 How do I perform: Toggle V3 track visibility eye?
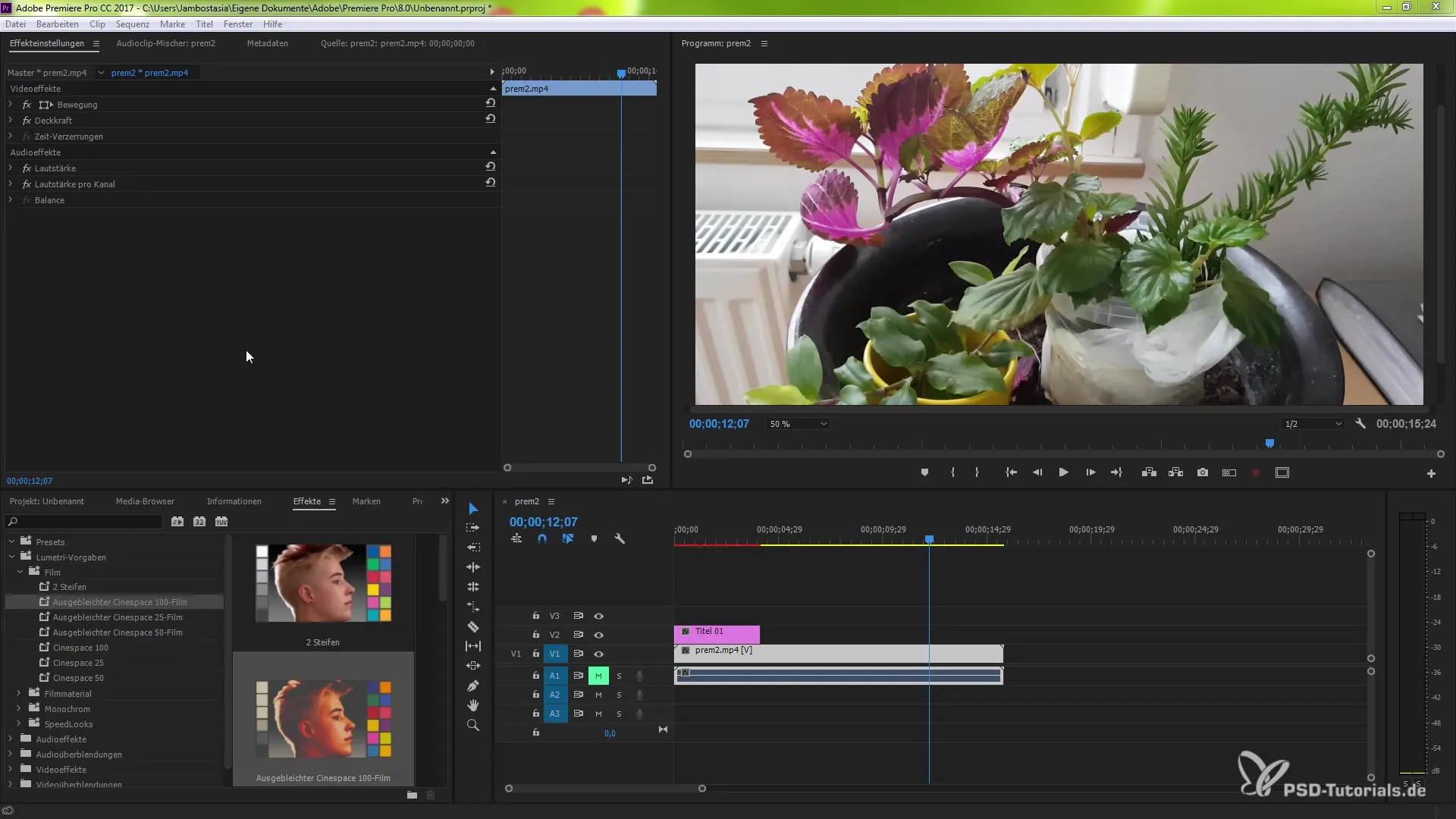(x=598, y=617)
